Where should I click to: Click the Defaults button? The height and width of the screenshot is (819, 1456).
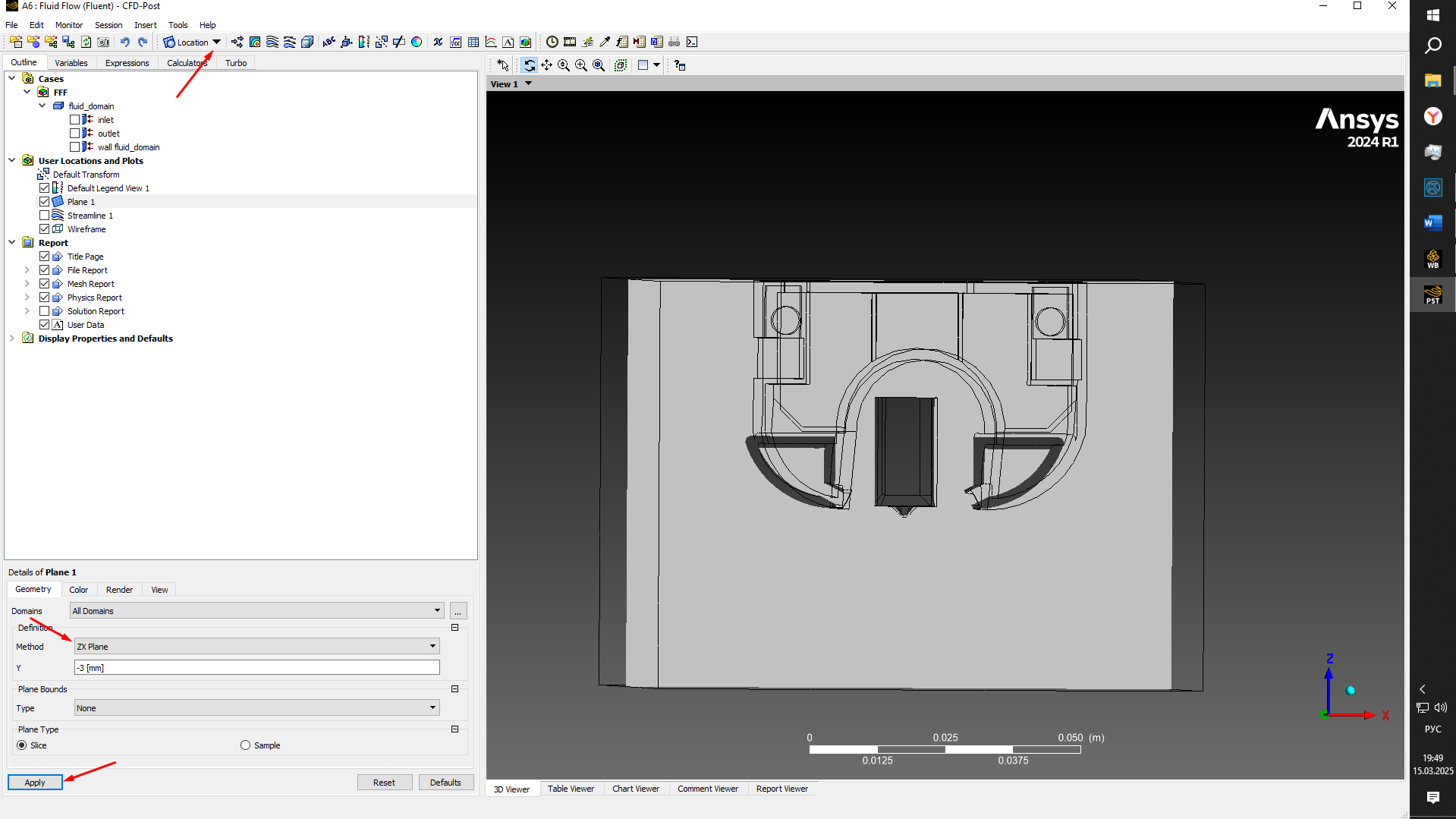[445, 783]
